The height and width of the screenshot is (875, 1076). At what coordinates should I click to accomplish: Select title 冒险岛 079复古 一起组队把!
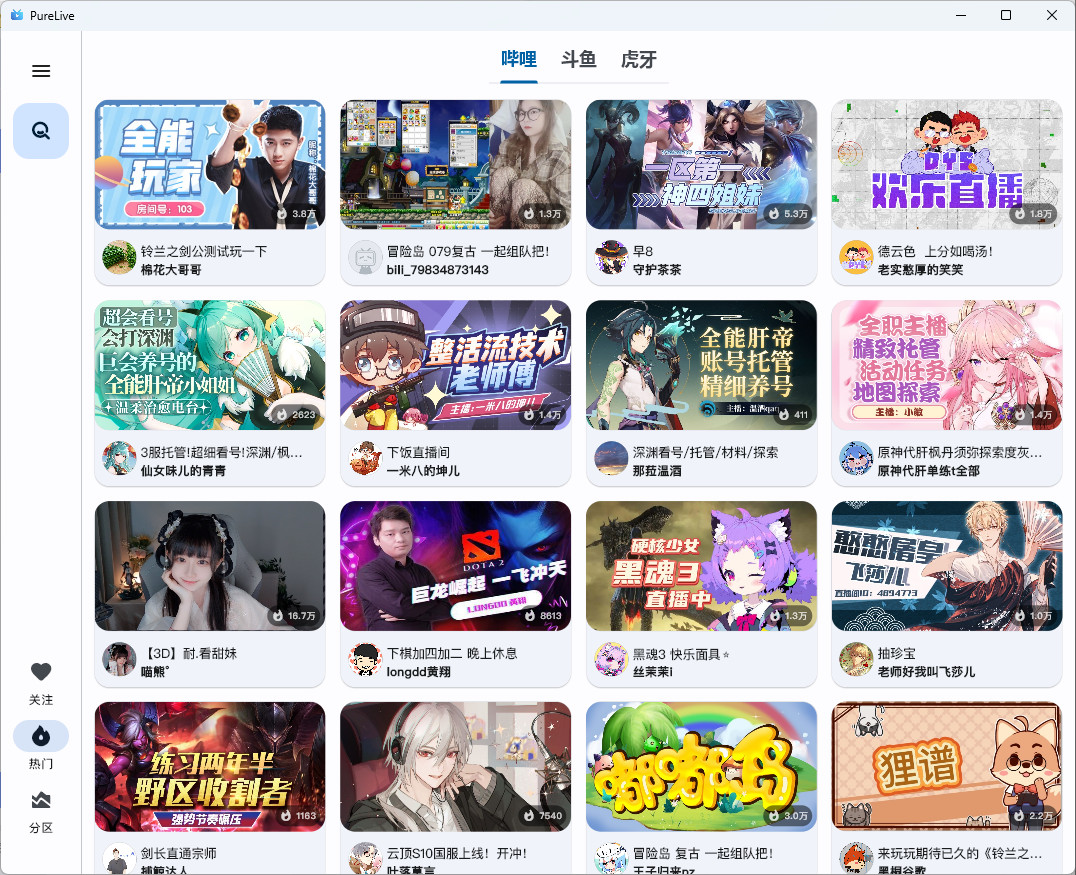[x=468, y=251]
